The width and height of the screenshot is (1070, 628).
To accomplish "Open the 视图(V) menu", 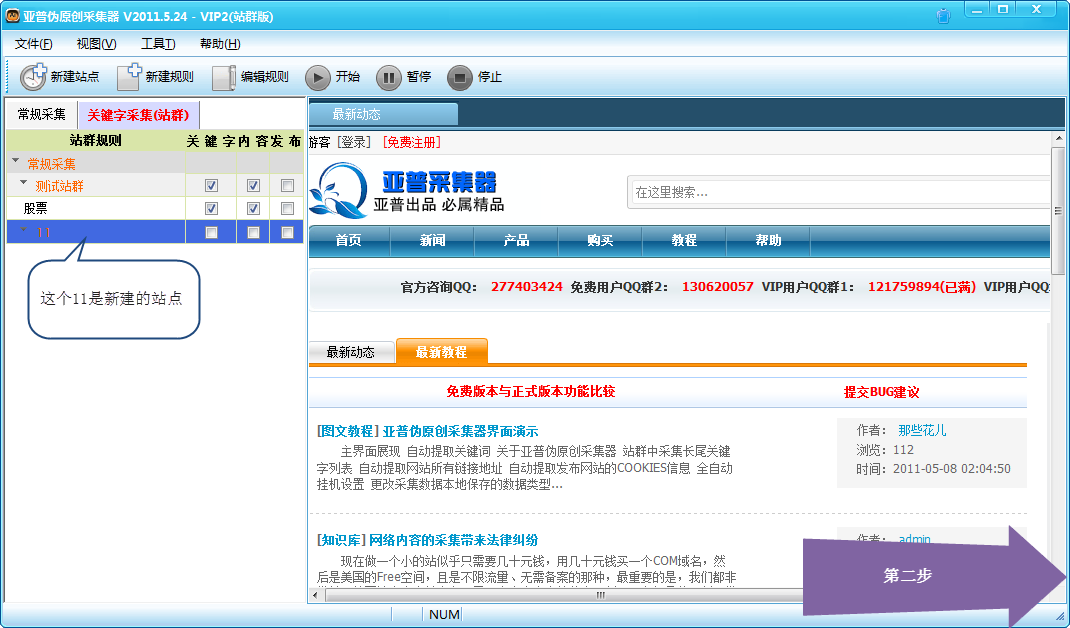I will 96,44.
